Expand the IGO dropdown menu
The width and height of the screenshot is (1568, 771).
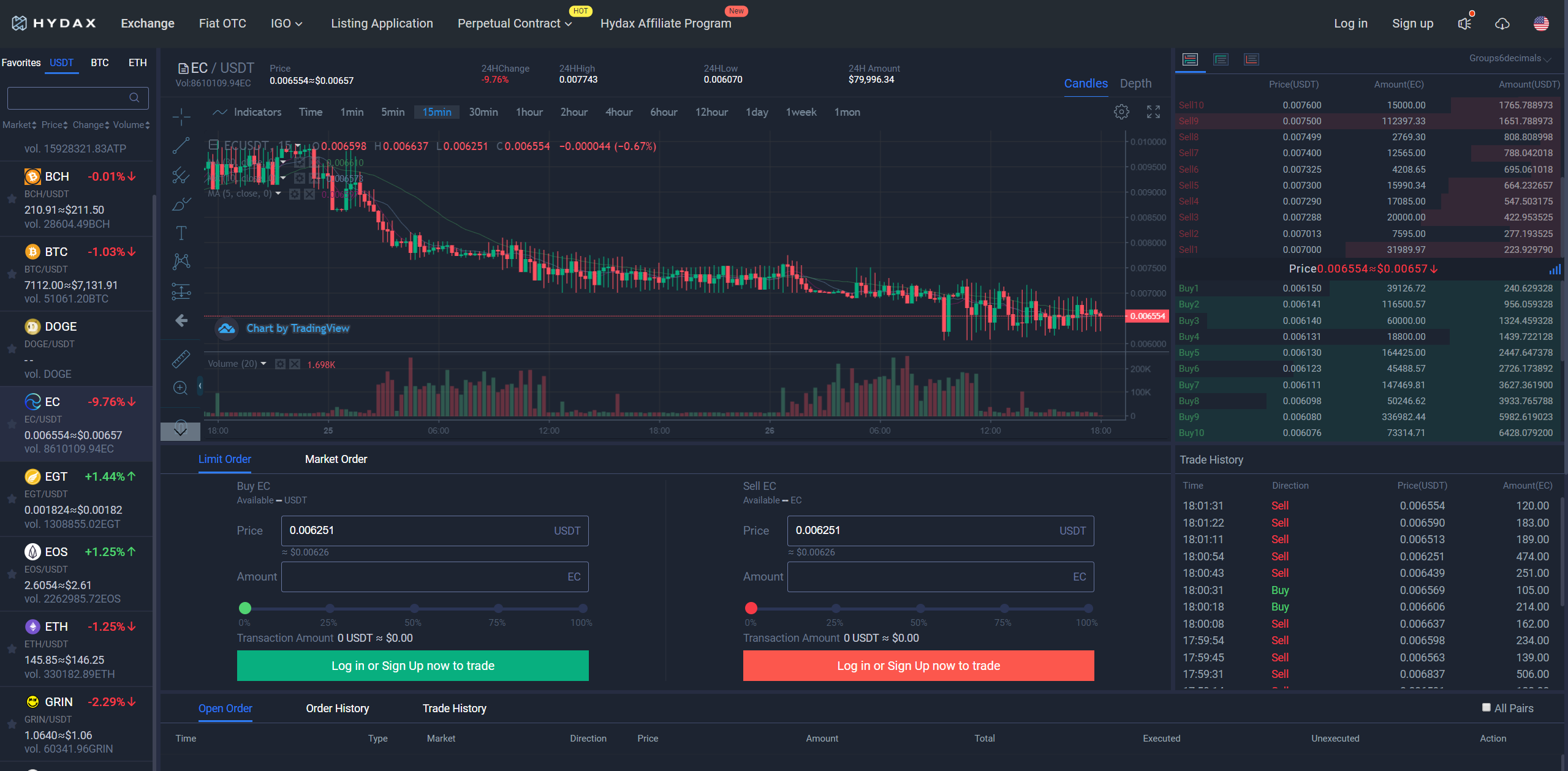[x=287, y=23]
